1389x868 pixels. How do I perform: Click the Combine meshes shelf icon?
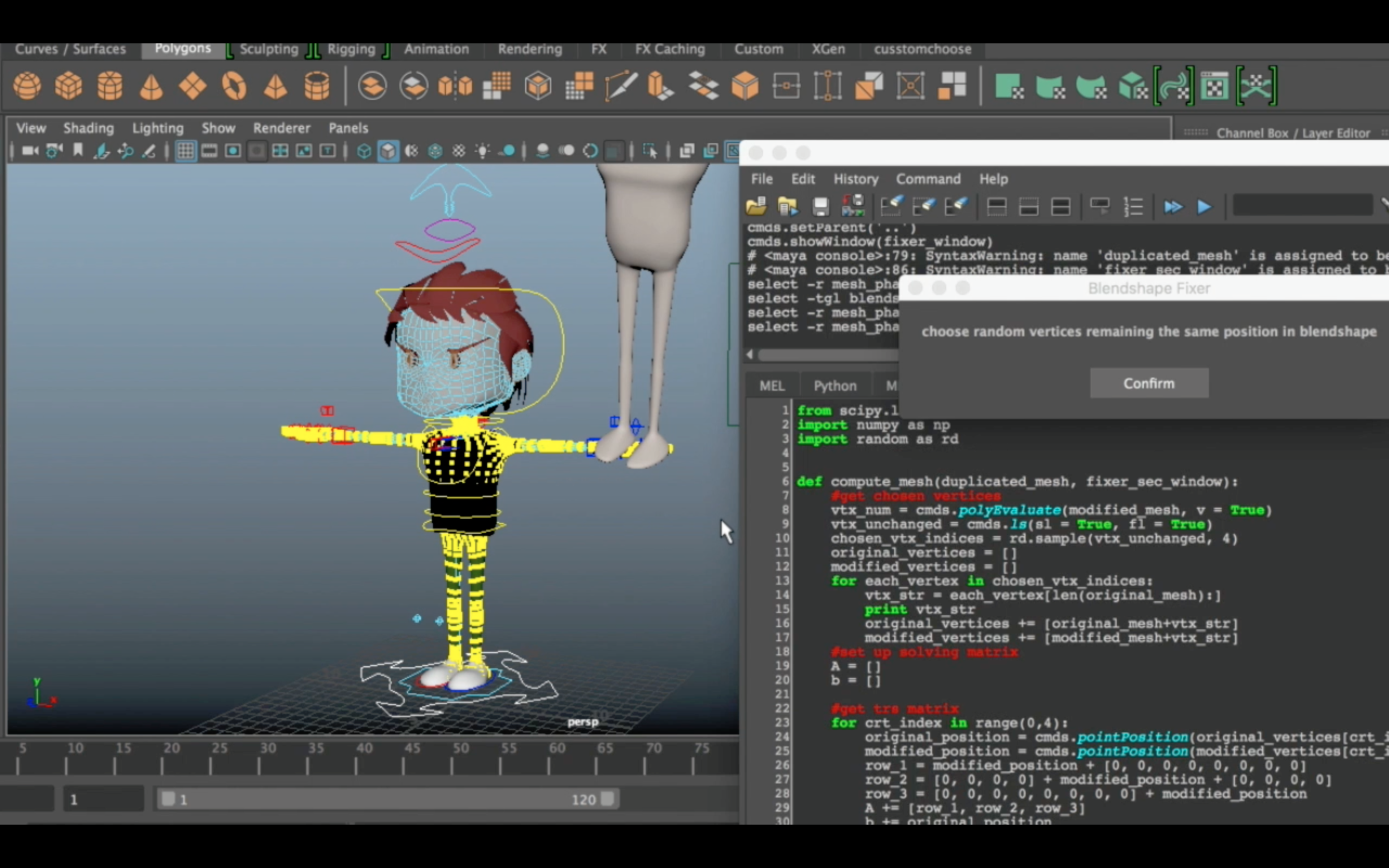(x=372, y=87)
